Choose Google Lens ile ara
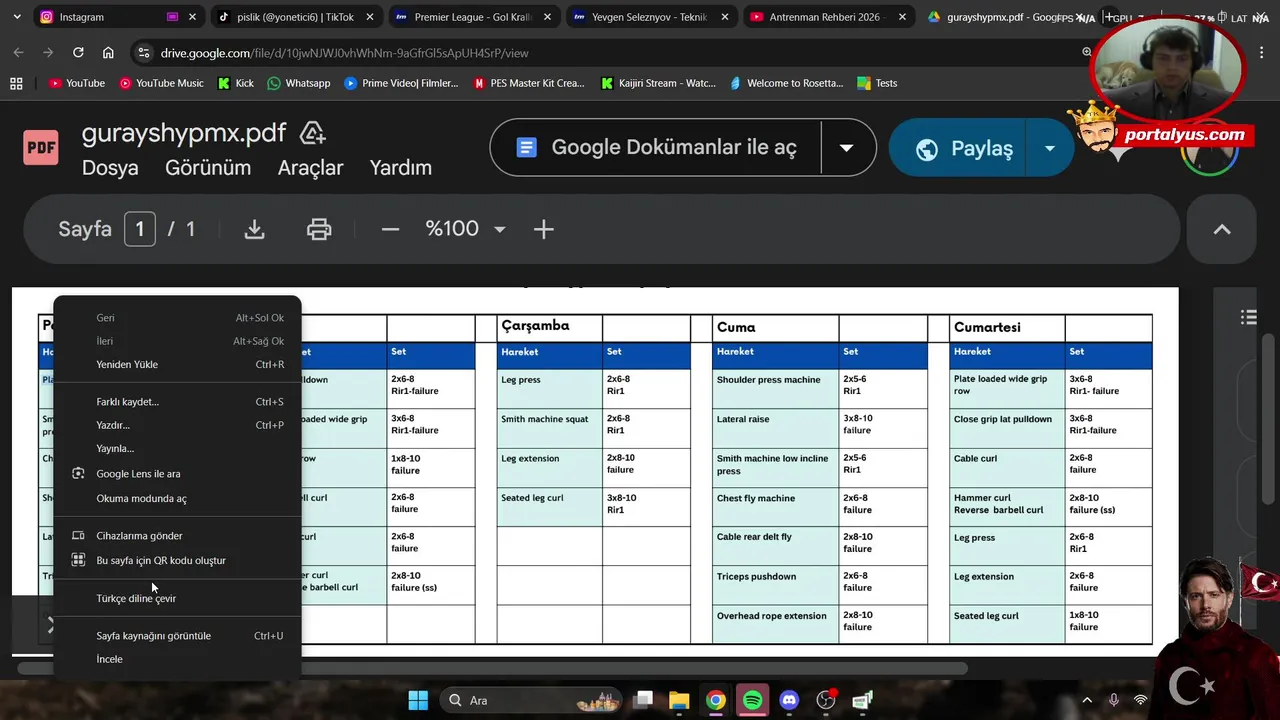The image size is (1280, 720). pyautogui.click(x=177, y=473)
